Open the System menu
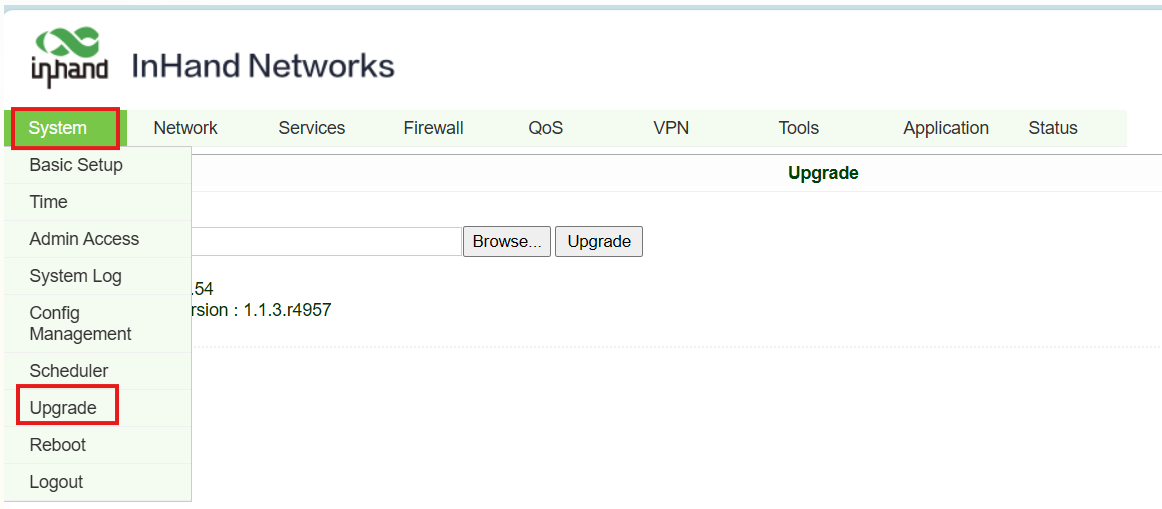Image resolution: width=1162 pixels, height=509 pixels. [x=58, y=128]
